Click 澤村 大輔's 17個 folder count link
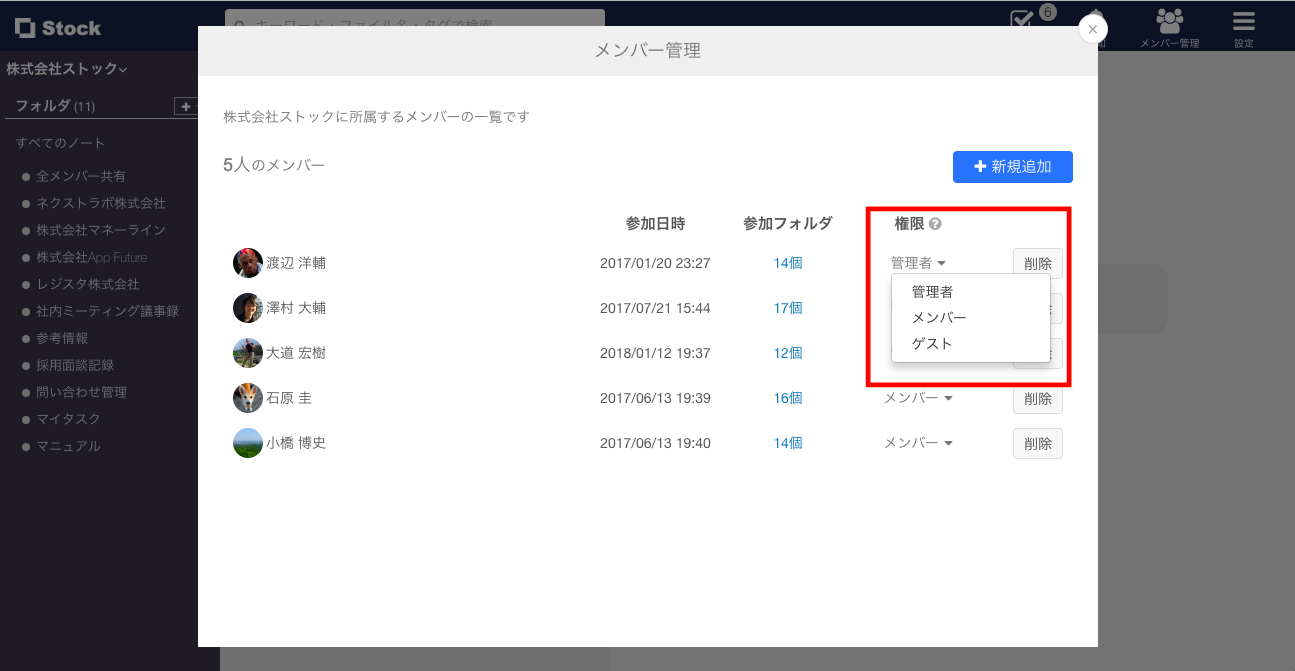1295x671 pixels. coord(786,307)
